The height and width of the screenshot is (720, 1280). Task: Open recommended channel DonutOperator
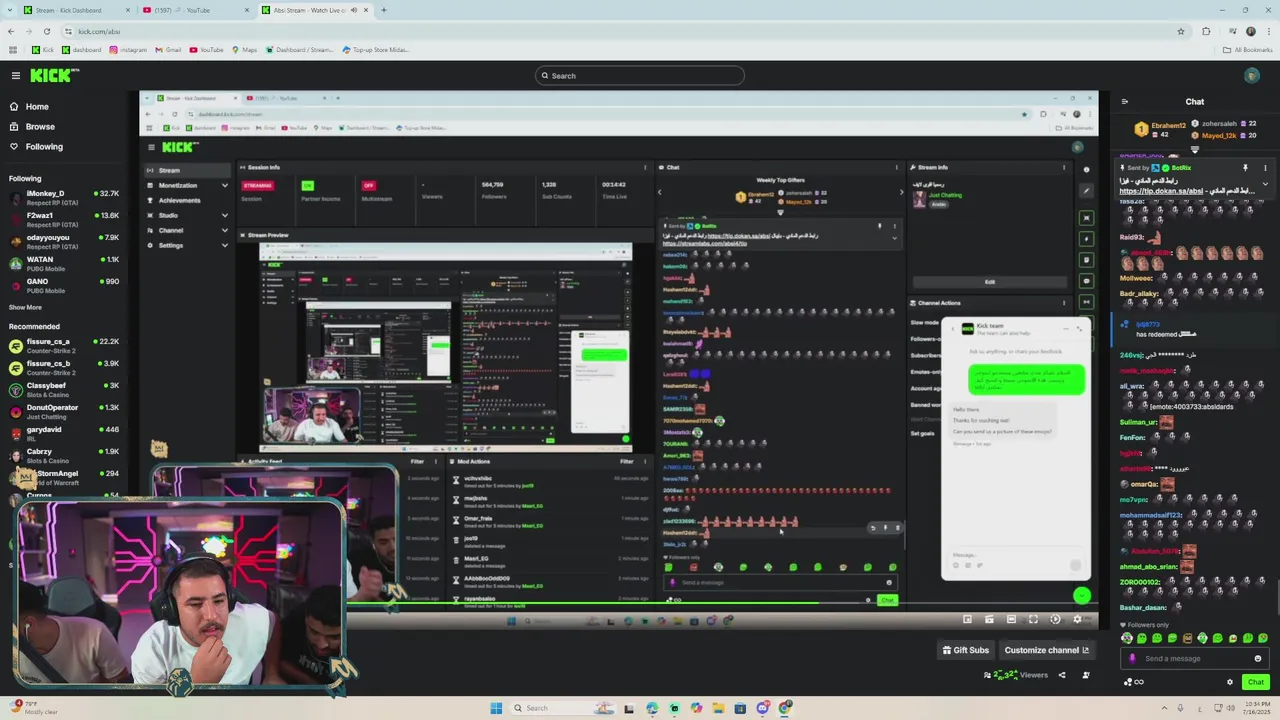click(x=63, y=411)
